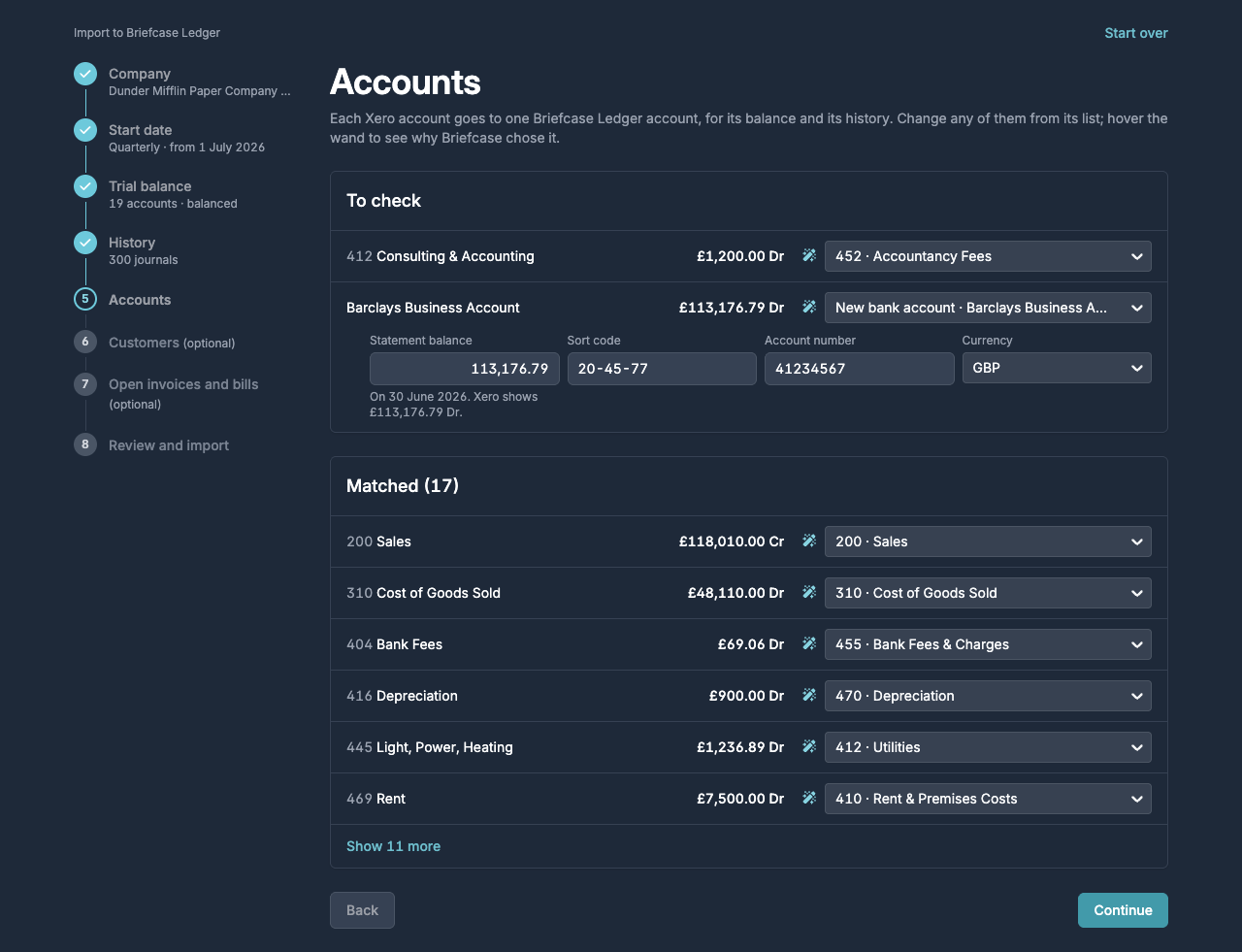Click the Trial balance step checkmark icon

[85, 186]
